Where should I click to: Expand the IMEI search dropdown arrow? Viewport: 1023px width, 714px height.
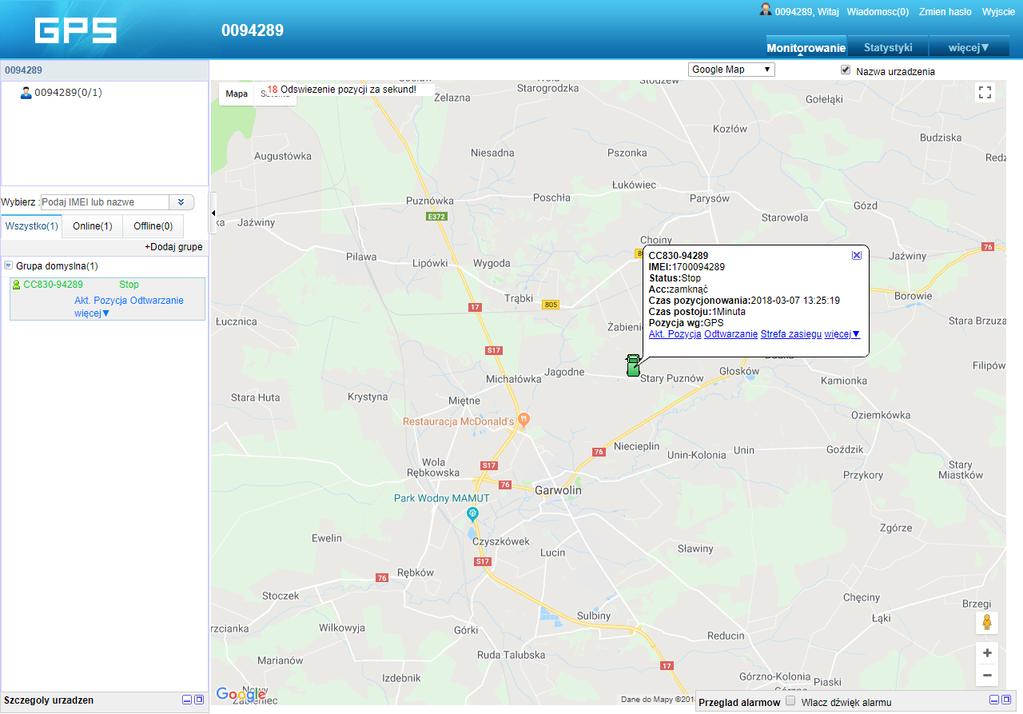[x=181, y=202]
